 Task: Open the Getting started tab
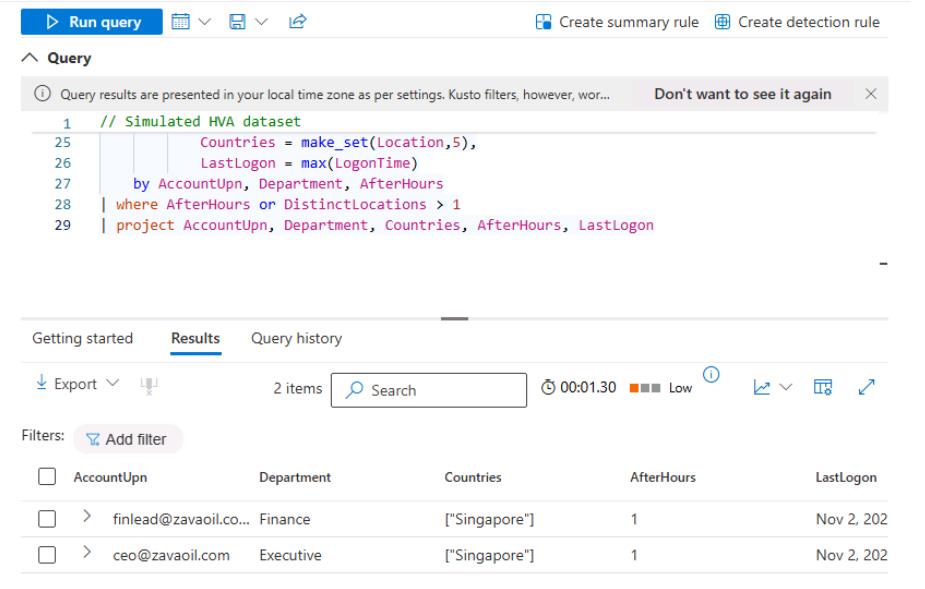(82, 338)
